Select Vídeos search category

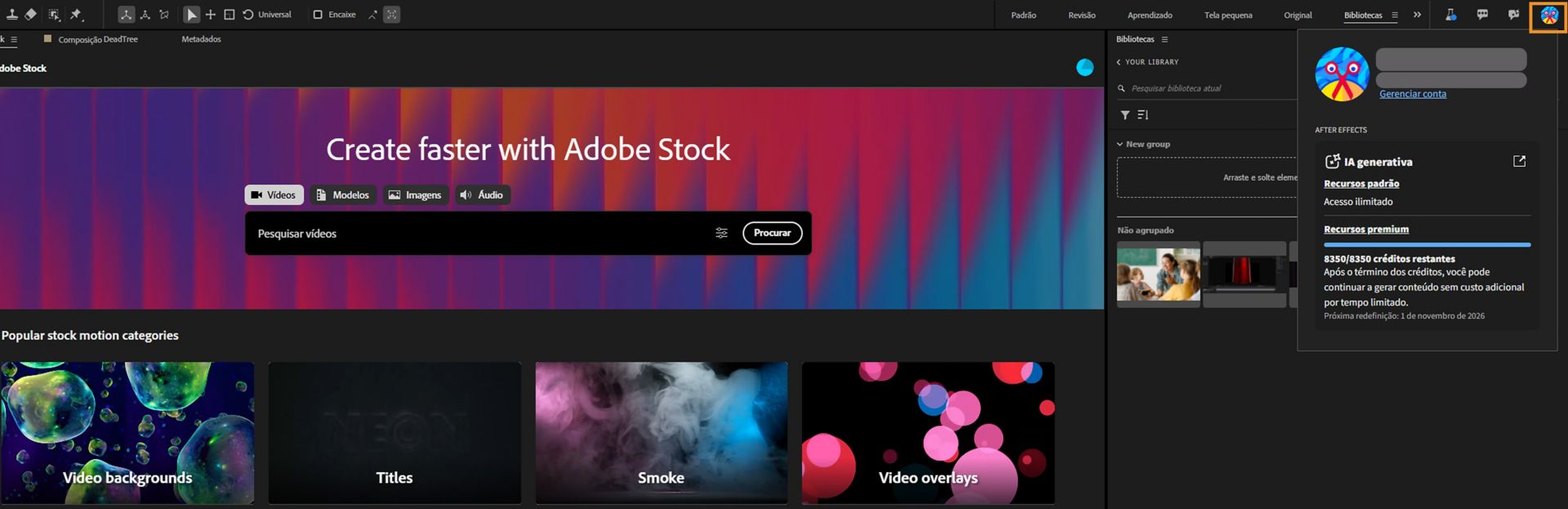(x=274, y=195)
